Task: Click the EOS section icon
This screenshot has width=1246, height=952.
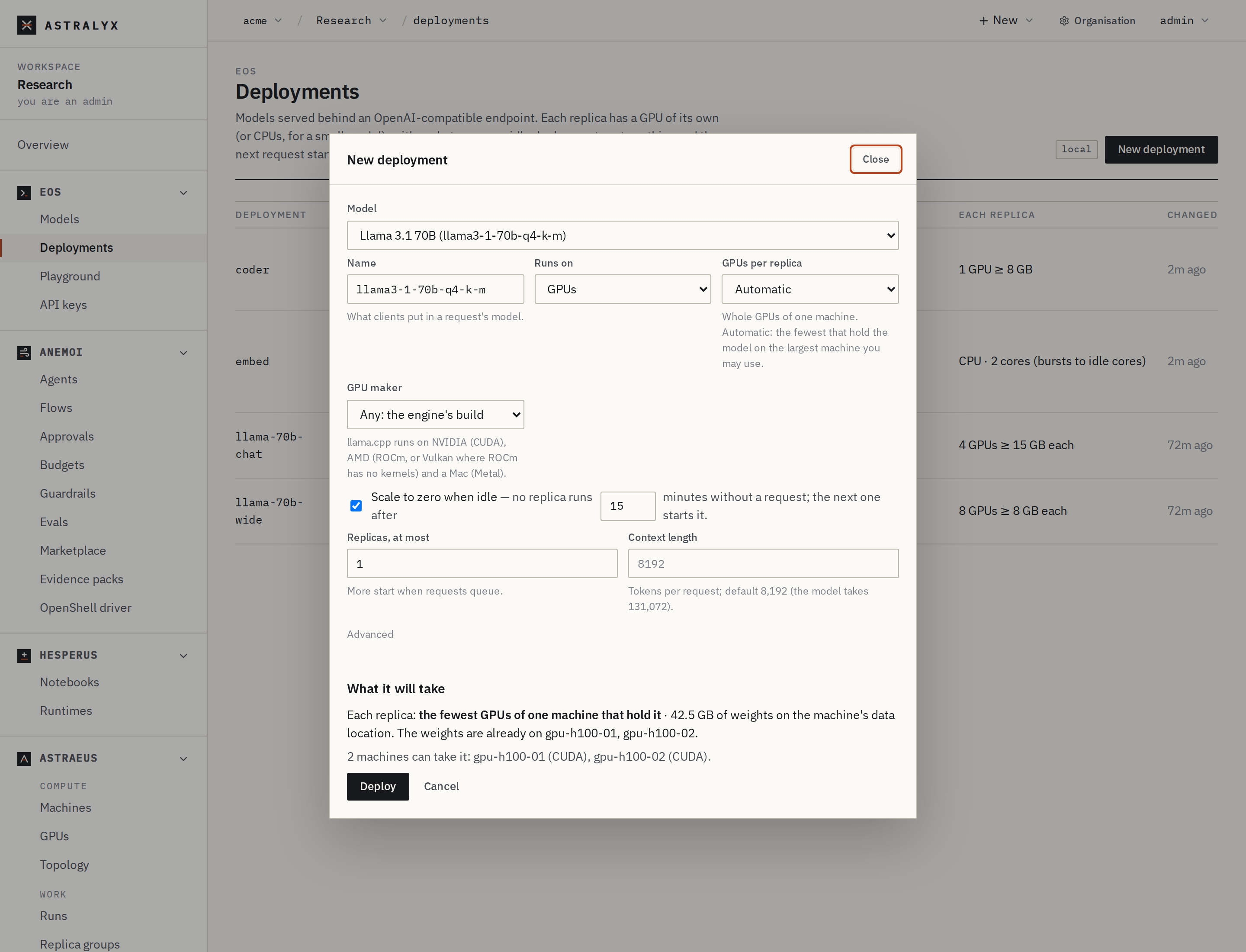Action: click(24, 193)
